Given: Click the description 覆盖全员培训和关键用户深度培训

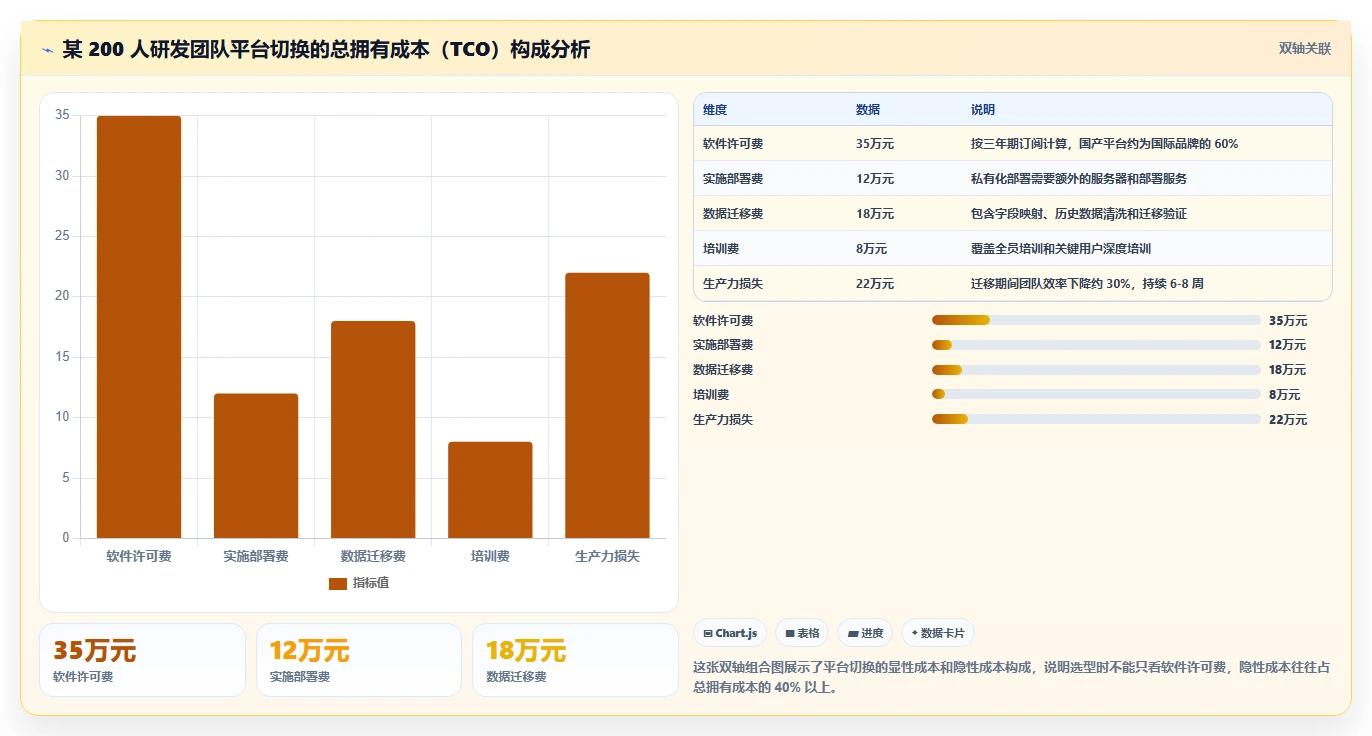Looking at the screenshot, I should point(1061,249).
